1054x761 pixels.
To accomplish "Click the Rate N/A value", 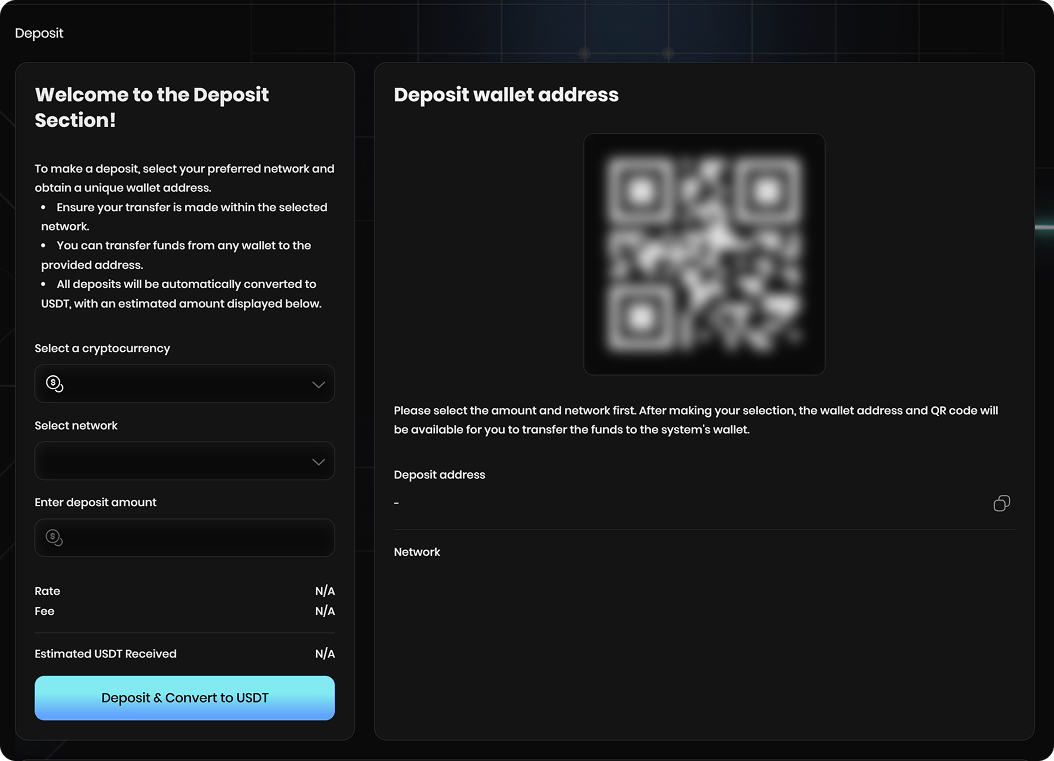I will click(x=325, y=591).
